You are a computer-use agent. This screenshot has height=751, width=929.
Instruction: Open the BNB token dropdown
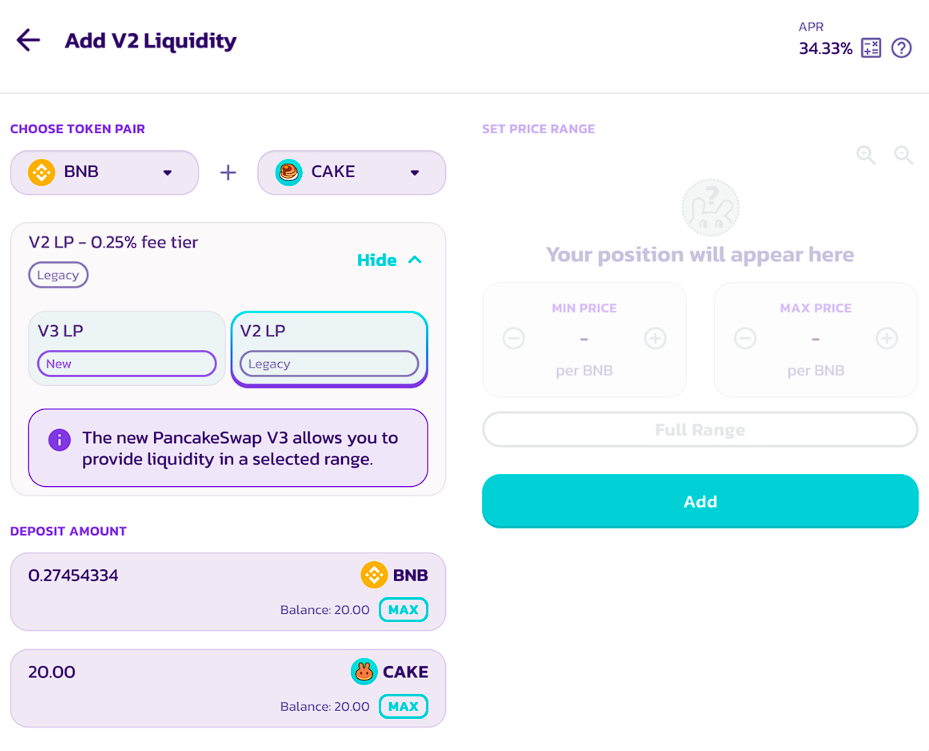(x=104, y=172)
